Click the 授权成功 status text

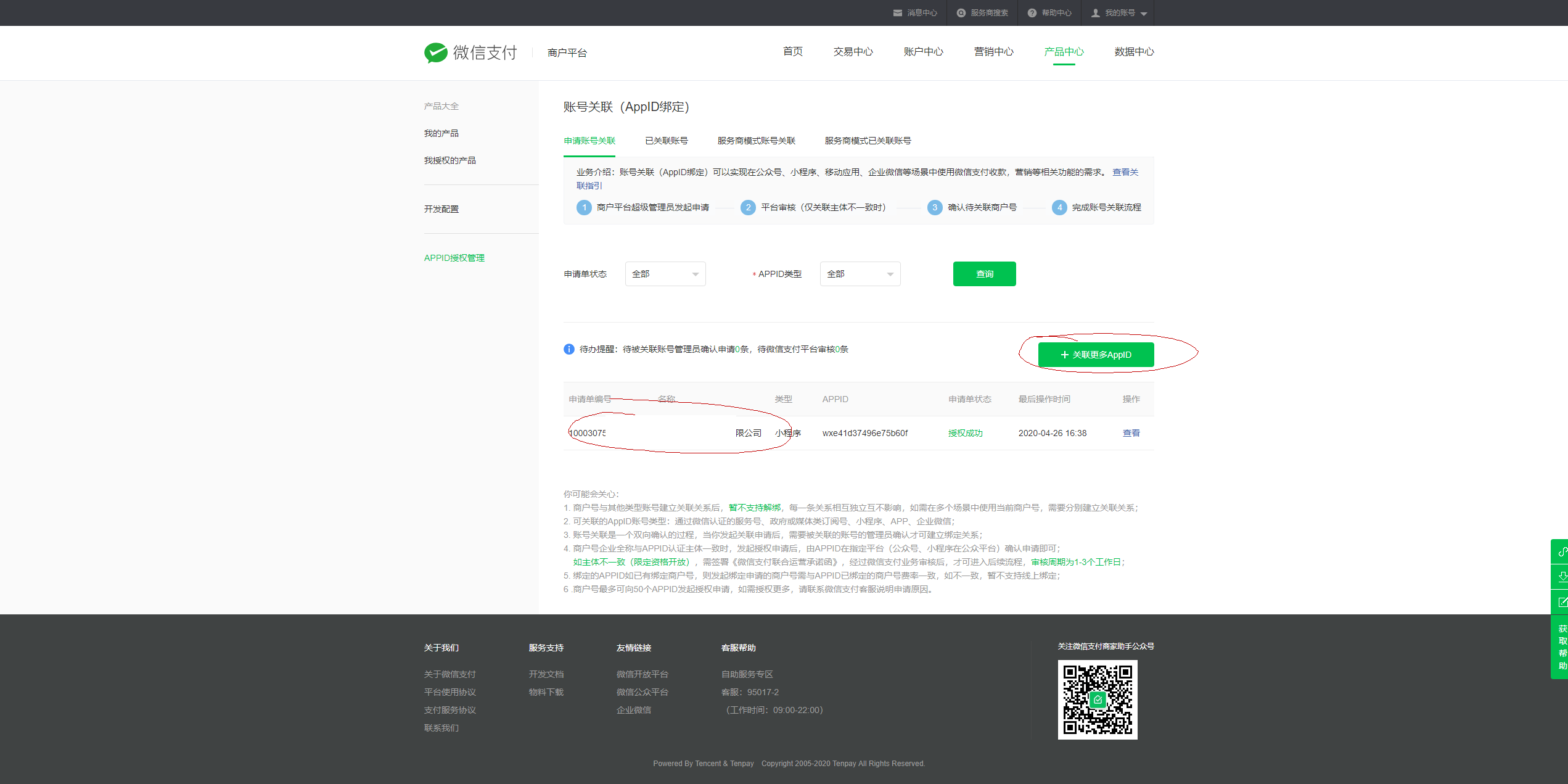click(966, 433)
